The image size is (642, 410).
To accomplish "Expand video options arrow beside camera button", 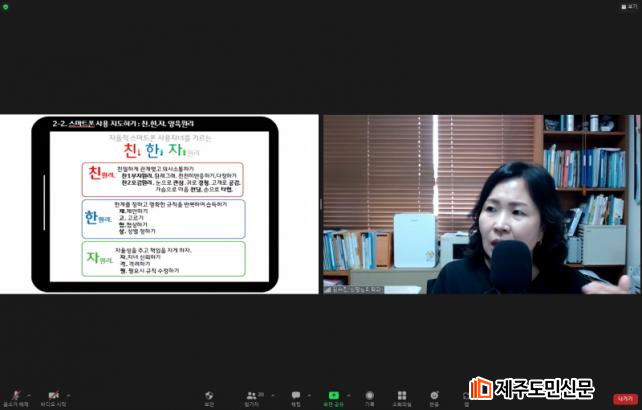I will tap(69, 395).
